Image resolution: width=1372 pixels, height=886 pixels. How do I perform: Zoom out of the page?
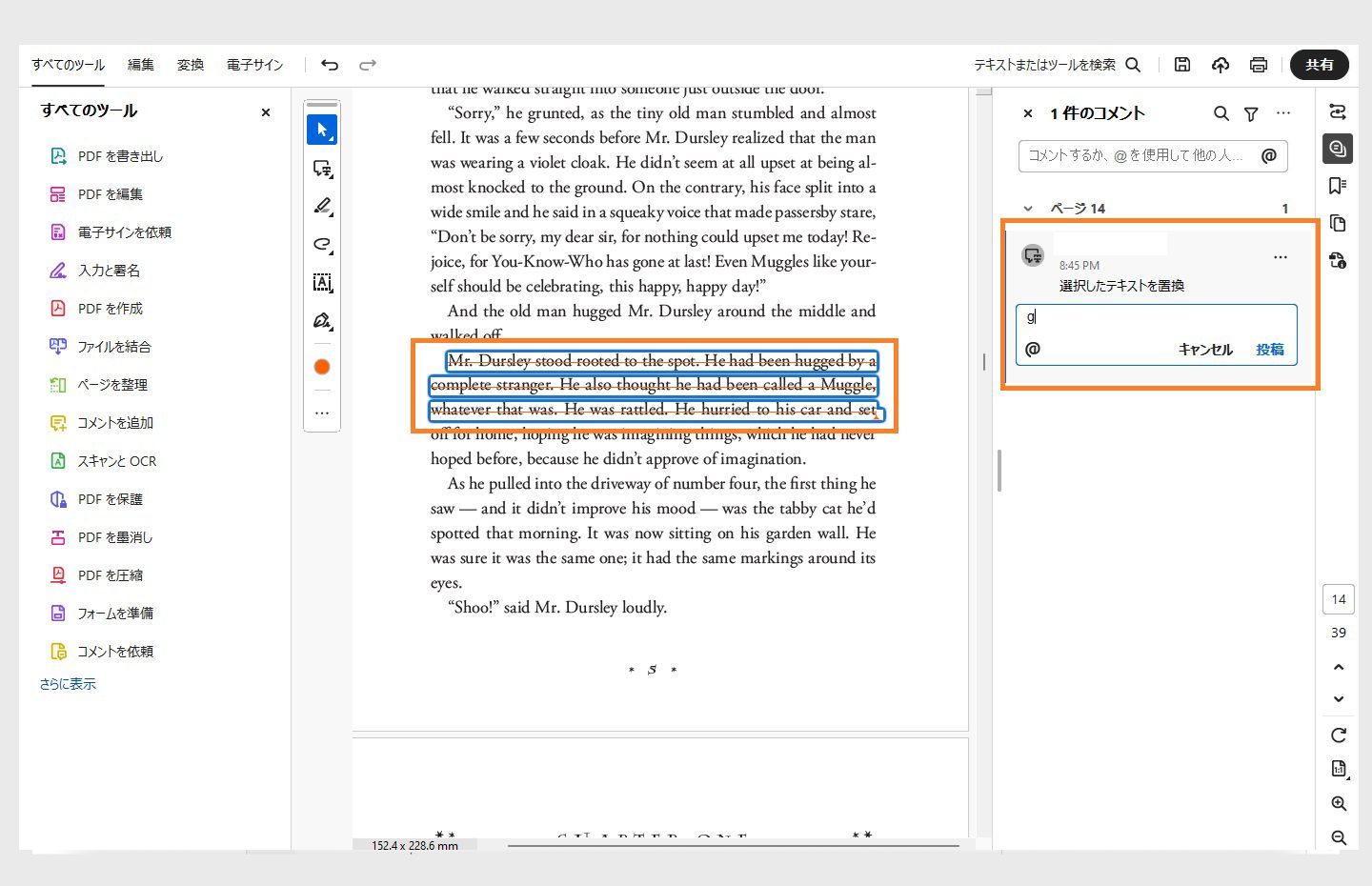[1339, 837]
